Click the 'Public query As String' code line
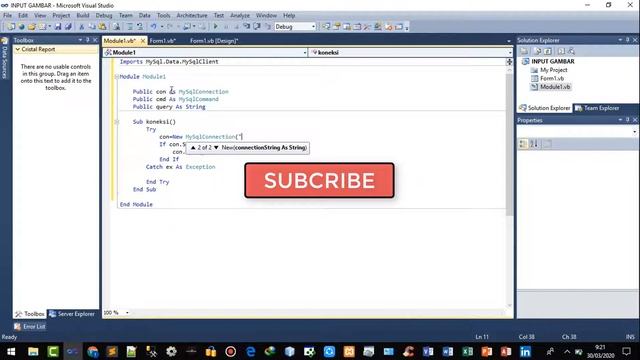 pos(169,107)
